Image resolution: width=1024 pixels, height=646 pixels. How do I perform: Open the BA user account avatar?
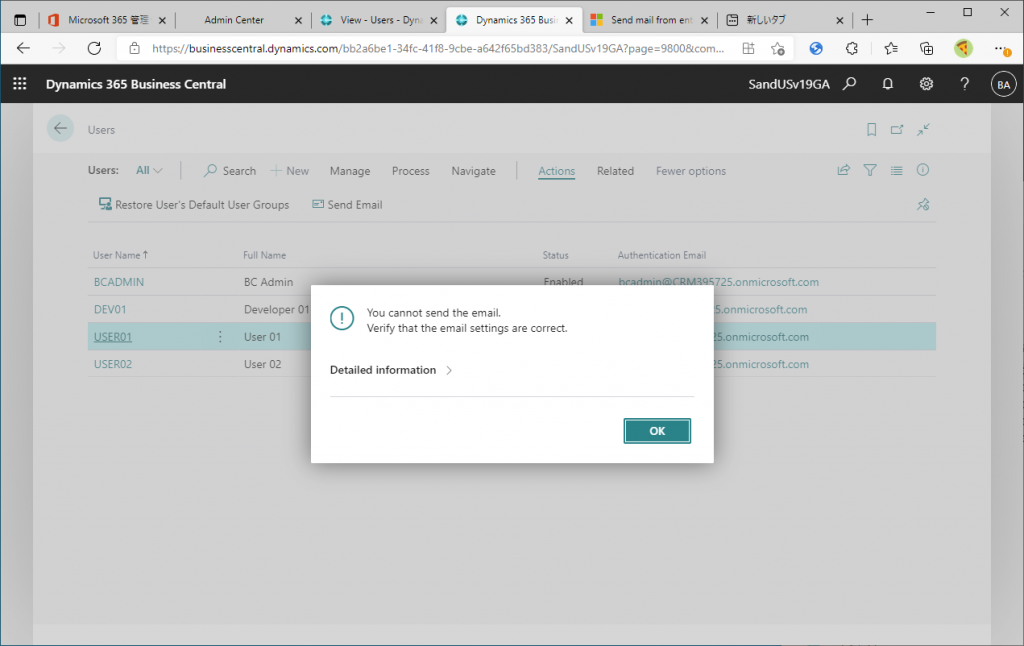coord(1003,84)
